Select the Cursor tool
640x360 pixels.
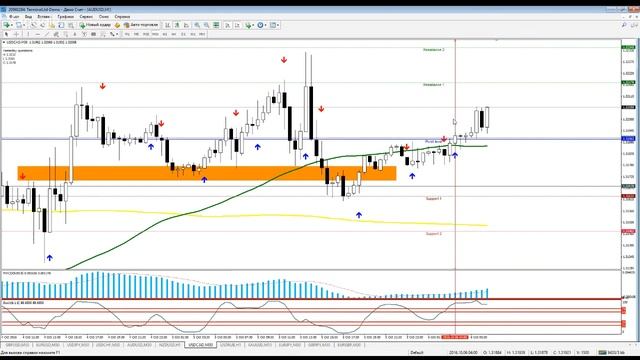pyautogui.click(x=7, y=34)
